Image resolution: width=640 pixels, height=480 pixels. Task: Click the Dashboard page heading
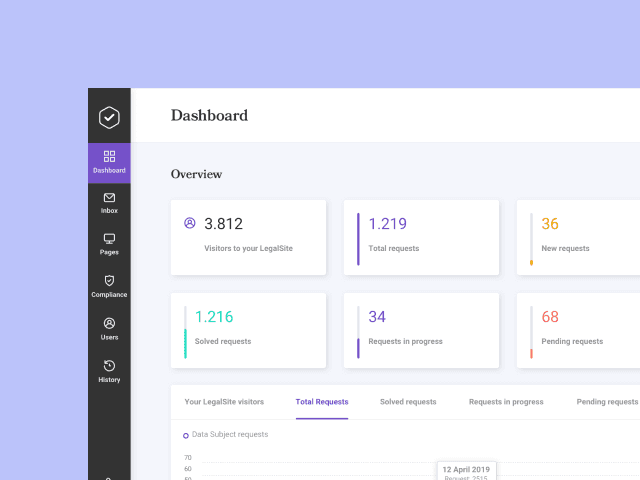[x=209, y=116]
